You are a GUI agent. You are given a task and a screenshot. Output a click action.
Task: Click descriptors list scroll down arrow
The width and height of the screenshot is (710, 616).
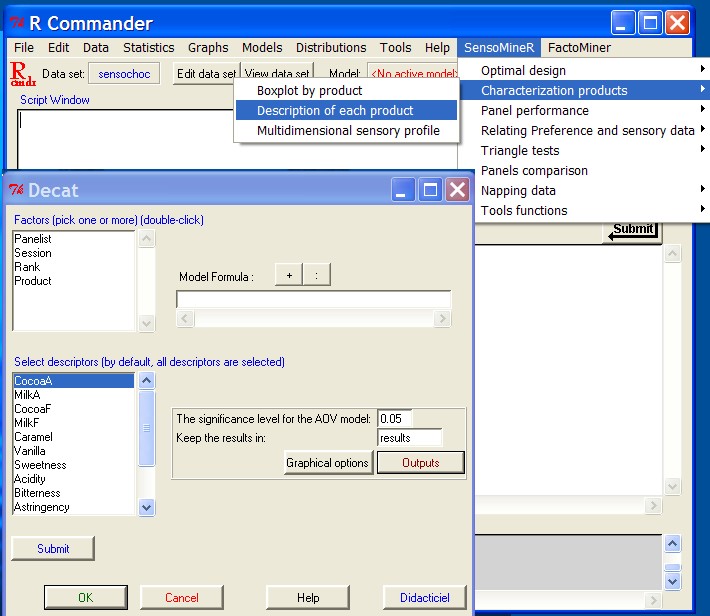point(146,507)
